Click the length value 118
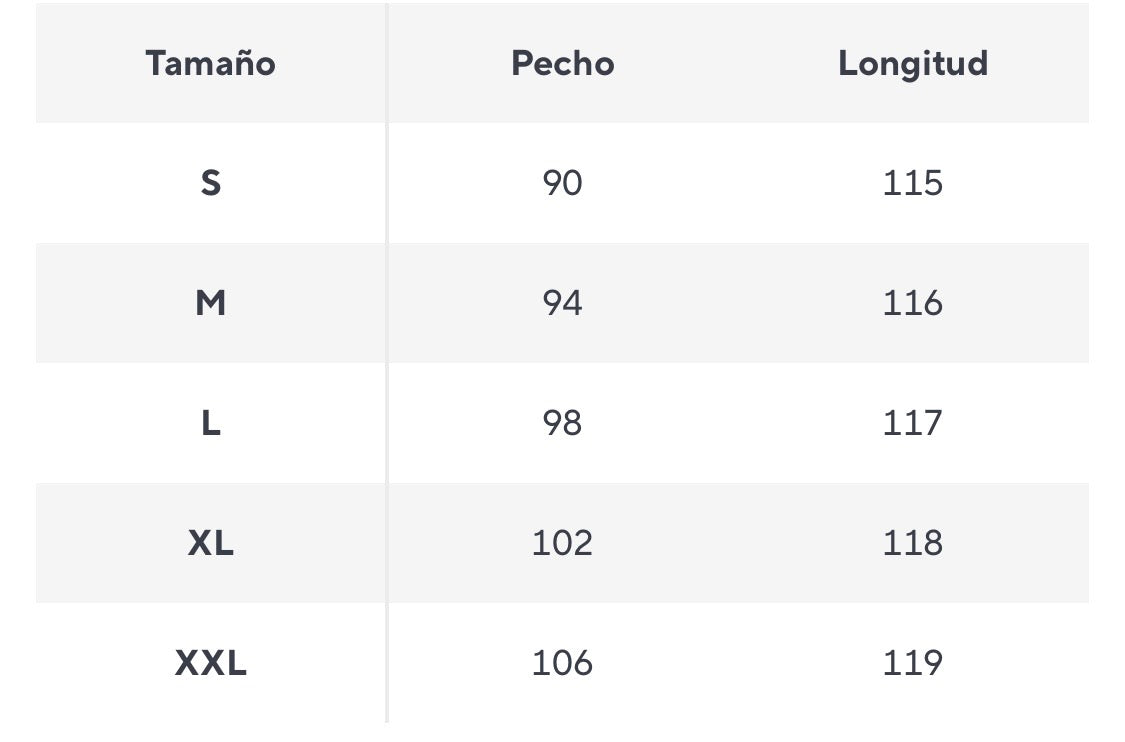This screenshot has height=742, width=1125. coord(912,543)
